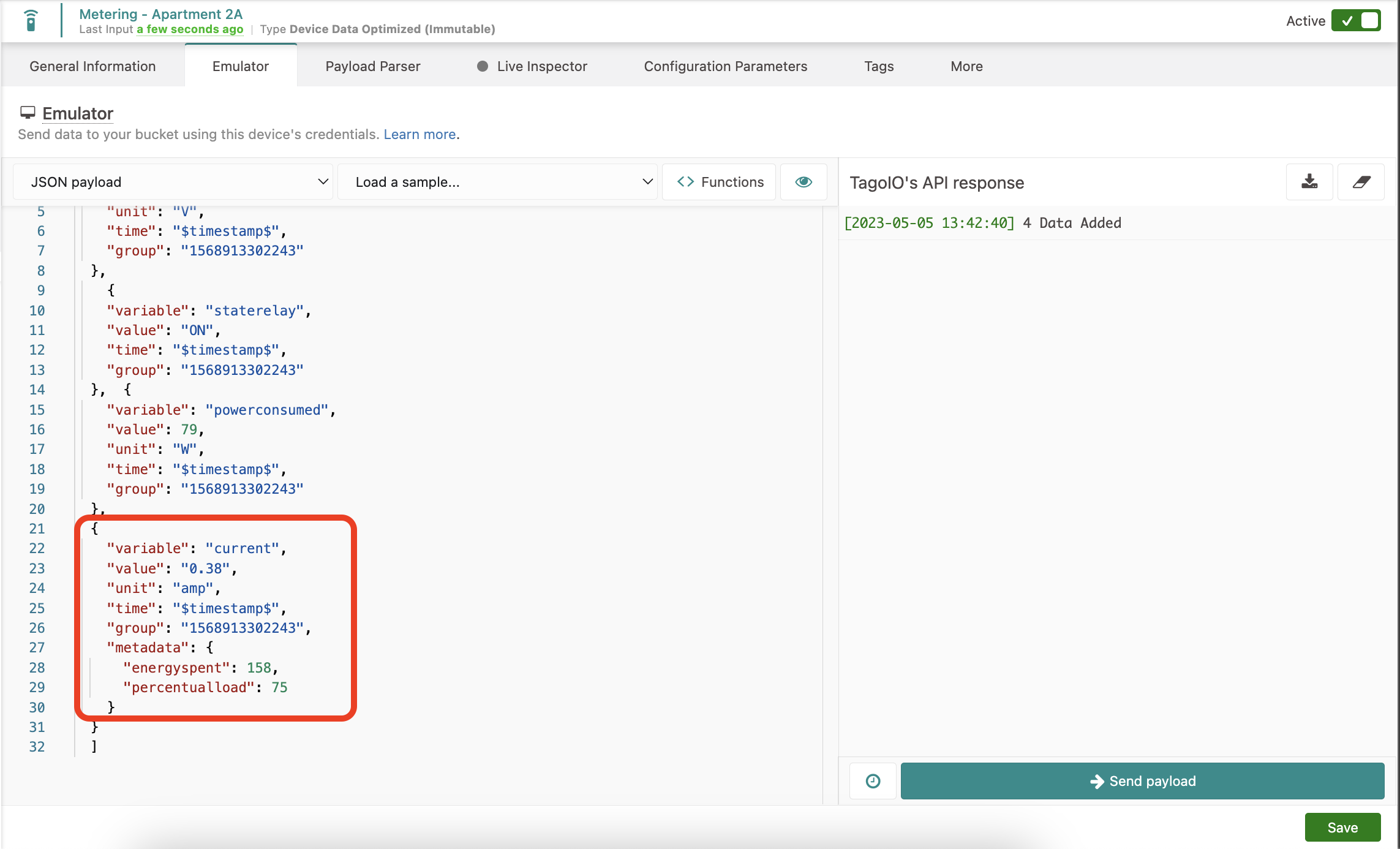Viewport: 1400px width, 849px height.
Task: Click the clock schedule icon
Action: [x=873, y=781]
